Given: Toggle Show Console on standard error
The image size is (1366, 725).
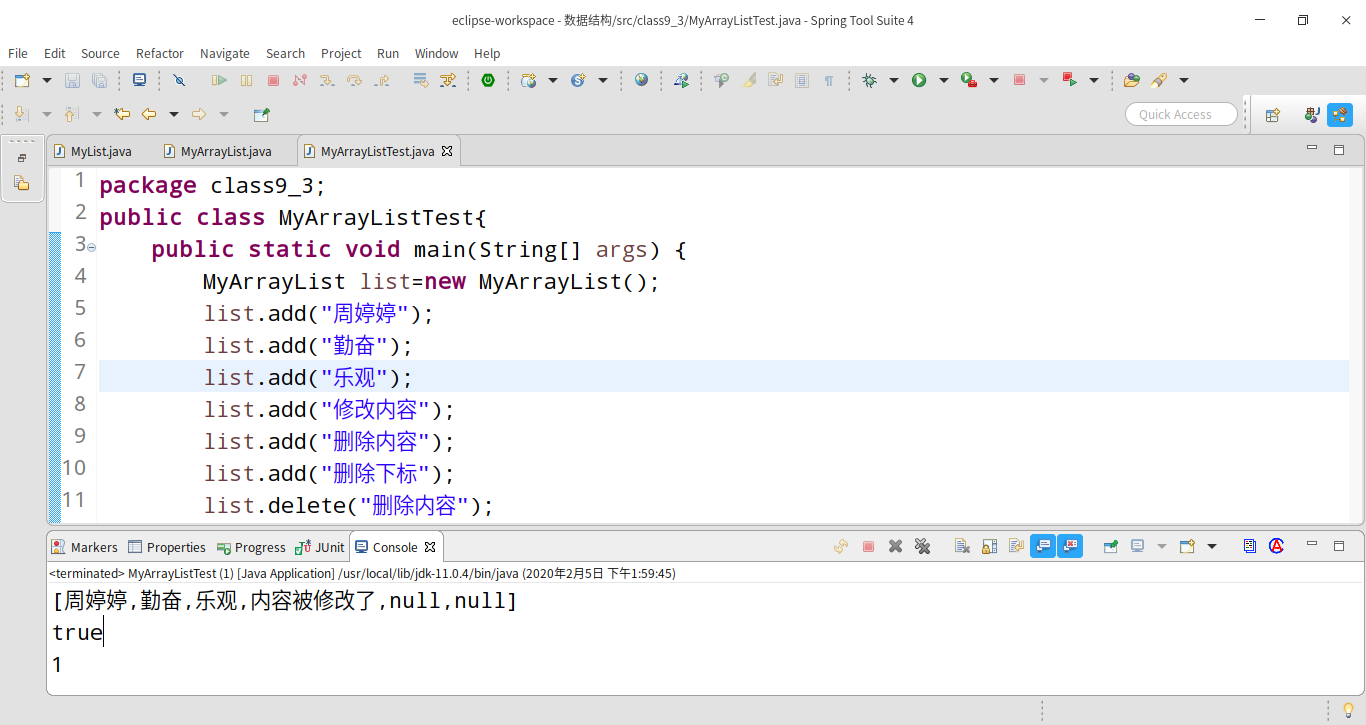Looking at the screenshot, I should (1070, 546).
